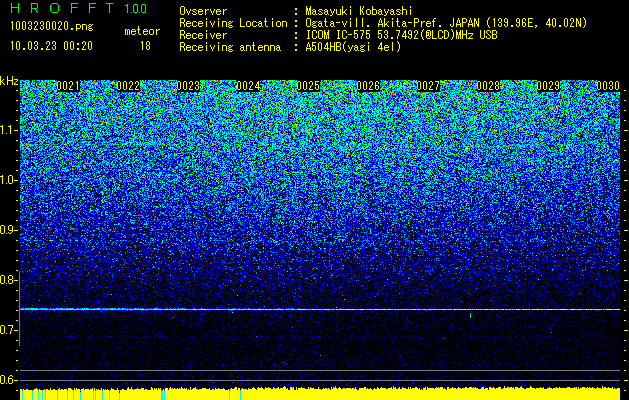Click the date stamp 10.03.23 00:20

(x=52, y=46)
